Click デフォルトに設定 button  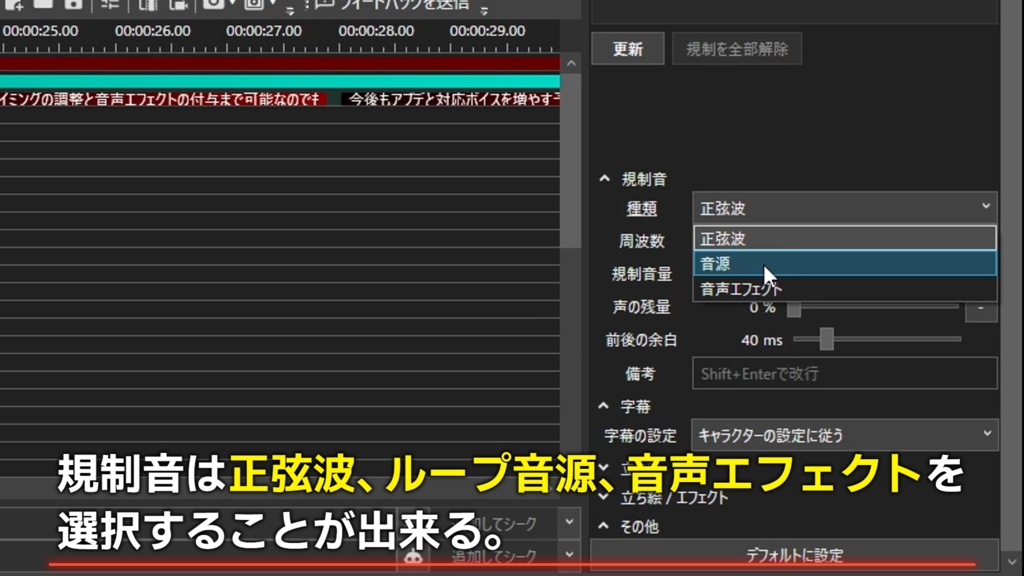click(794, 555)
